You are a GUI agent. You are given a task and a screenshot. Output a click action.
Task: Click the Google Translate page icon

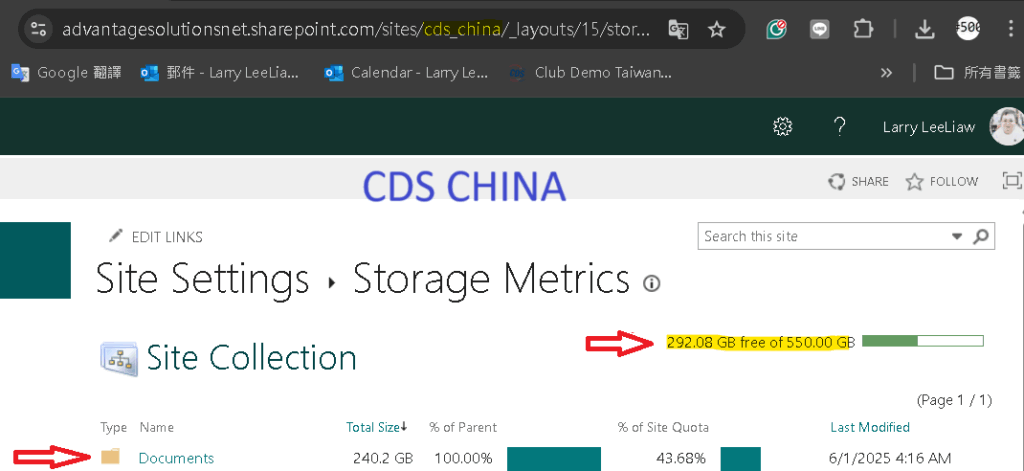pos(679,29)
